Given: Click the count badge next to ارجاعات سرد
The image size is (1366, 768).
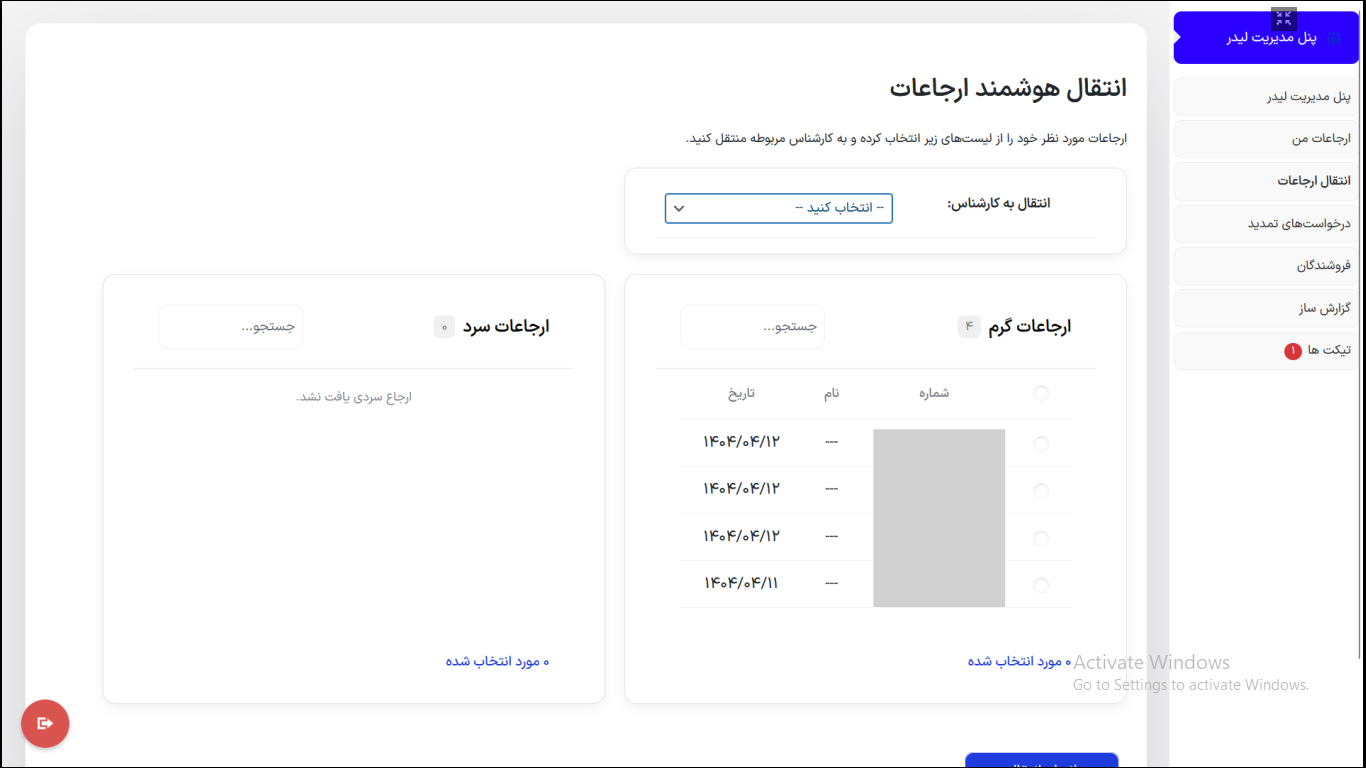Looking at the screenshot, I should coord(444,327).
